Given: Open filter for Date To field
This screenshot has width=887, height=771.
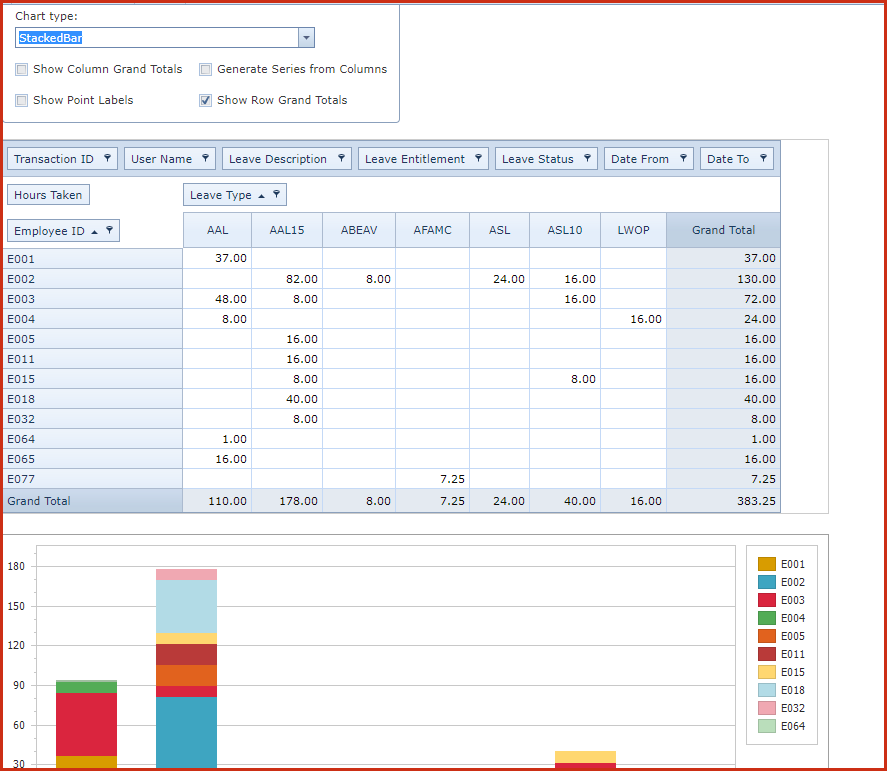Looking at the screenshot, I should pos(763,158).
